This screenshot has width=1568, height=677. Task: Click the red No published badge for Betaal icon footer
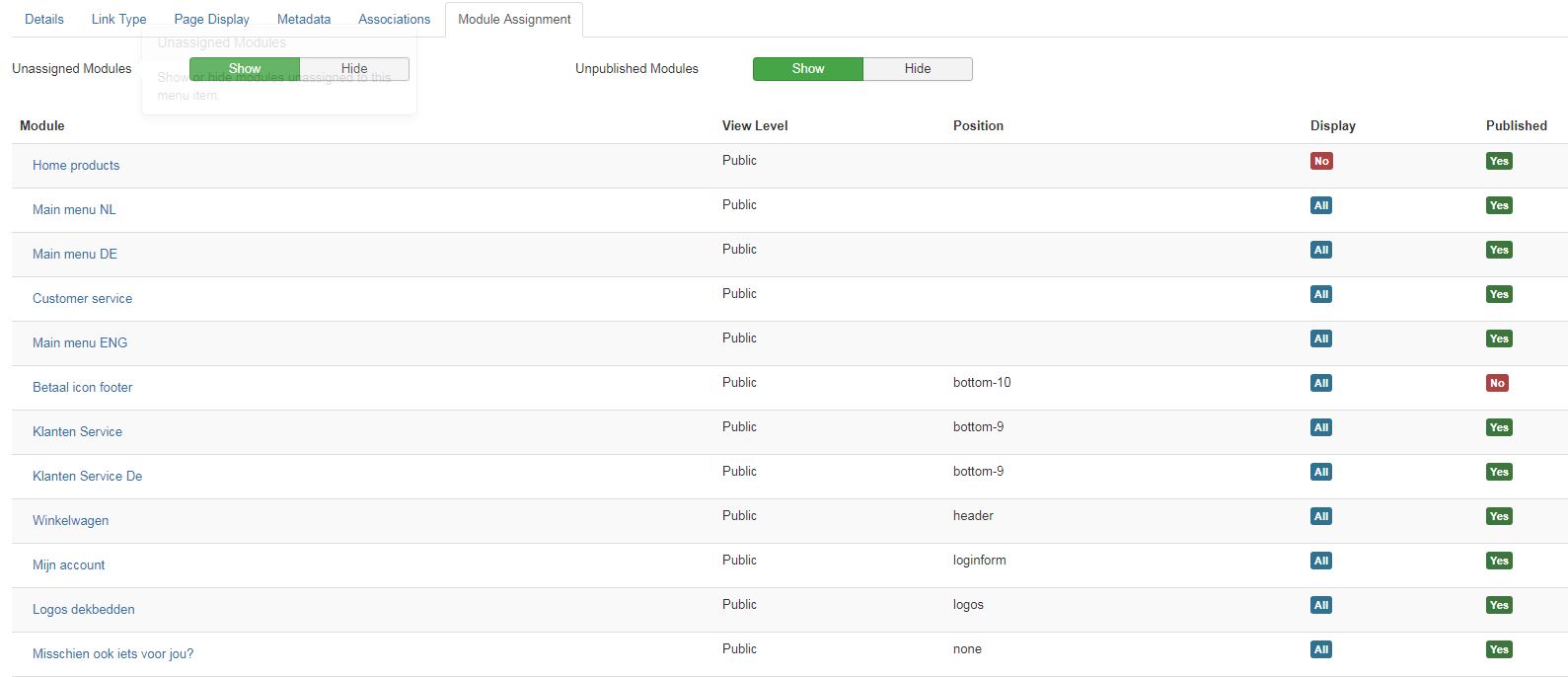click(1497, 383)
